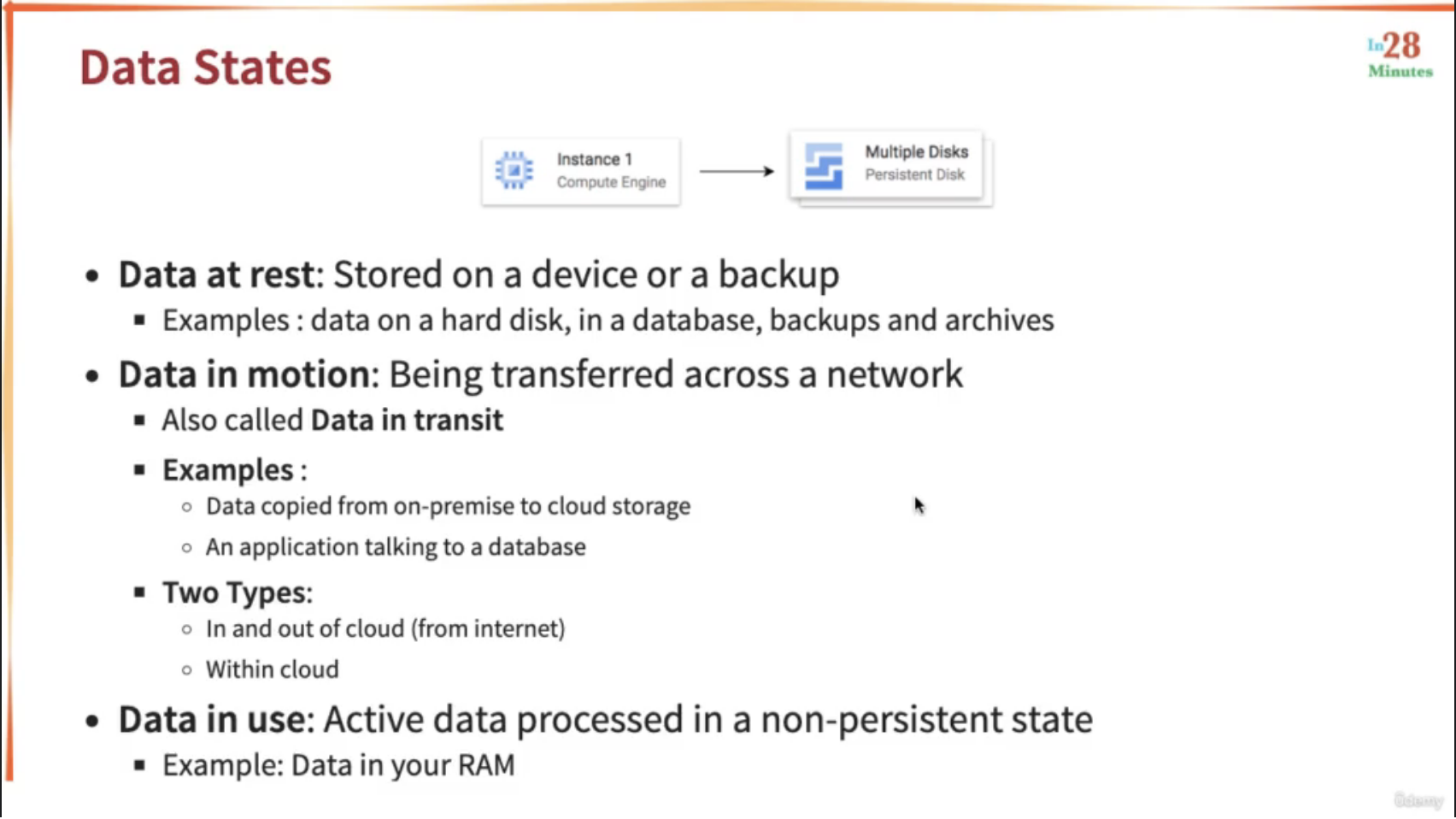Click the Data in motion heading

(x=244, y=374)
